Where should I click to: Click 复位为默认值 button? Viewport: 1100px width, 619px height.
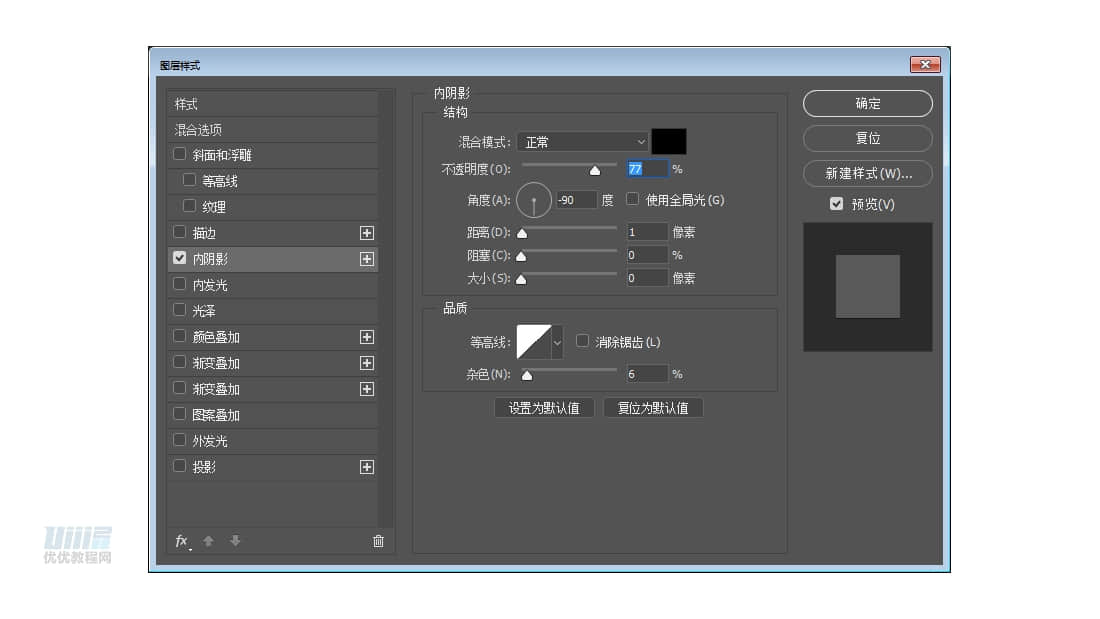[653, 408]
